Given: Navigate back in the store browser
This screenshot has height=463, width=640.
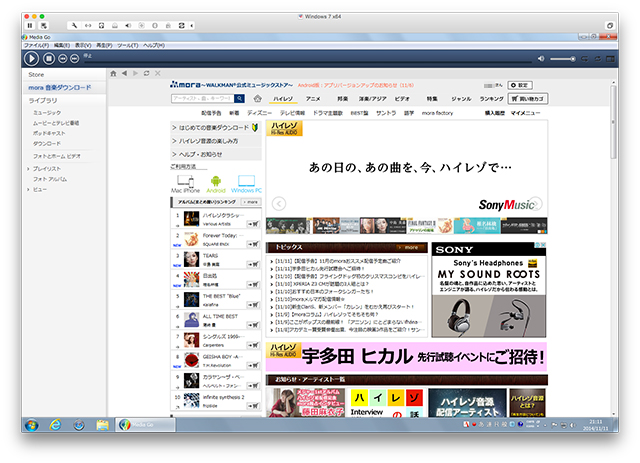Looking at the screenshot, I should [124, 73].
